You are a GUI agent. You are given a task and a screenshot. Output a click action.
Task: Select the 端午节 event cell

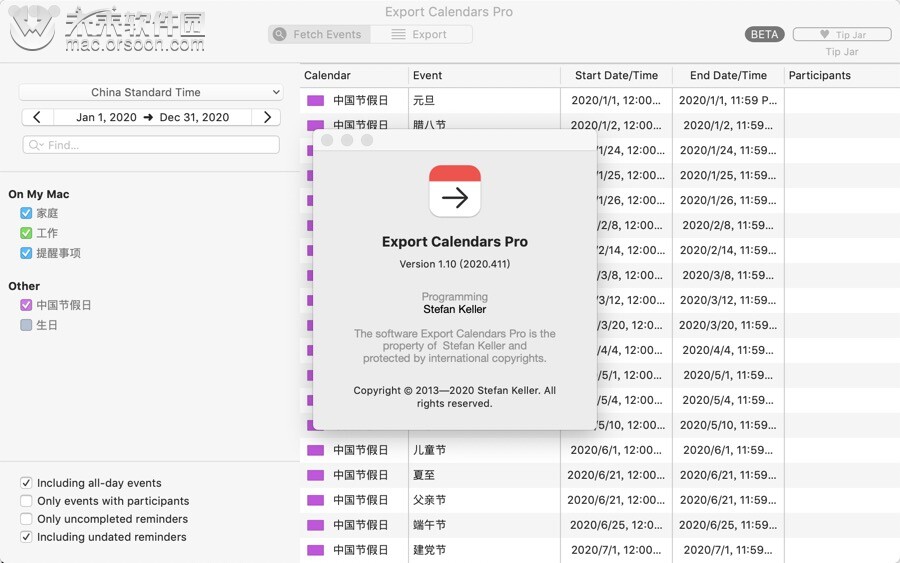click(x=484, y=525)
